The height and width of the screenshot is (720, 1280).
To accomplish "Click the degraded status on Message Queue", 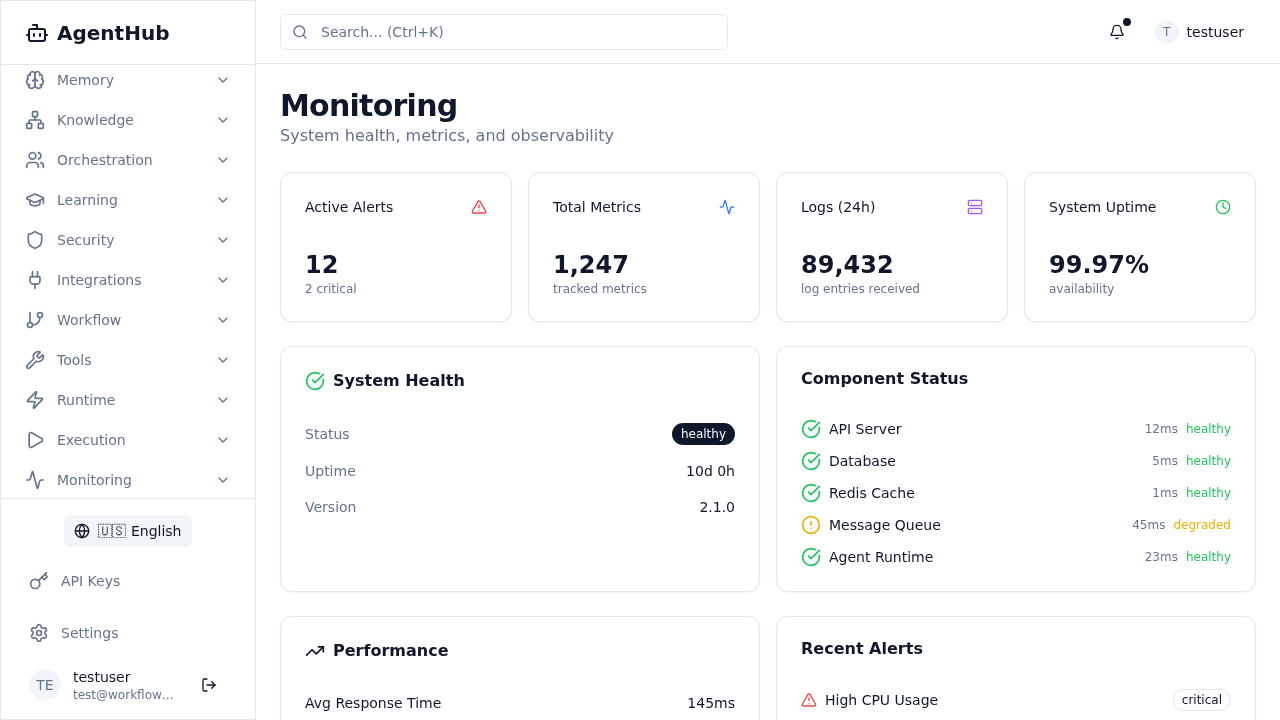I will click(1201, 524).
